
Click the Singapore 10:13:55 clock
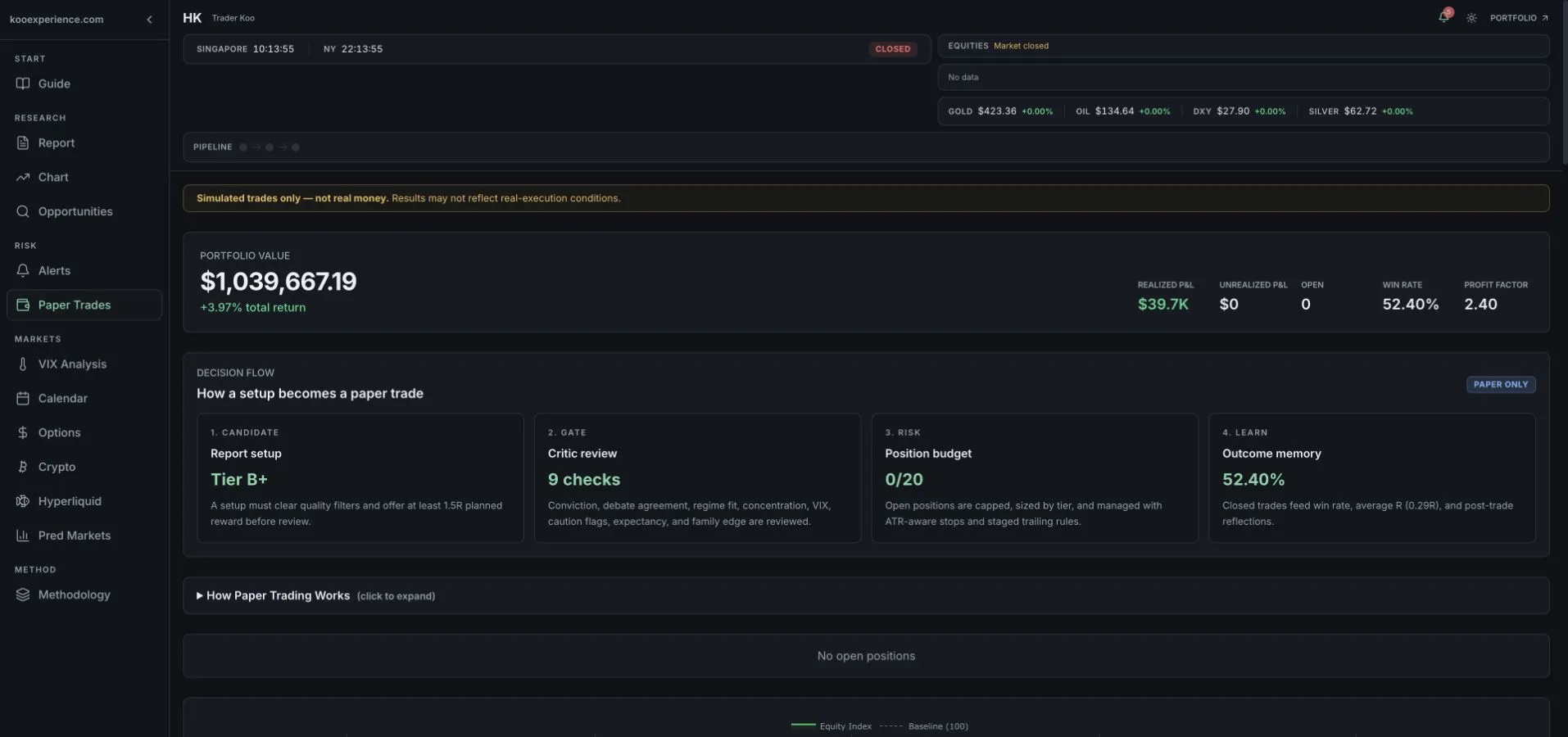point(245,49)
